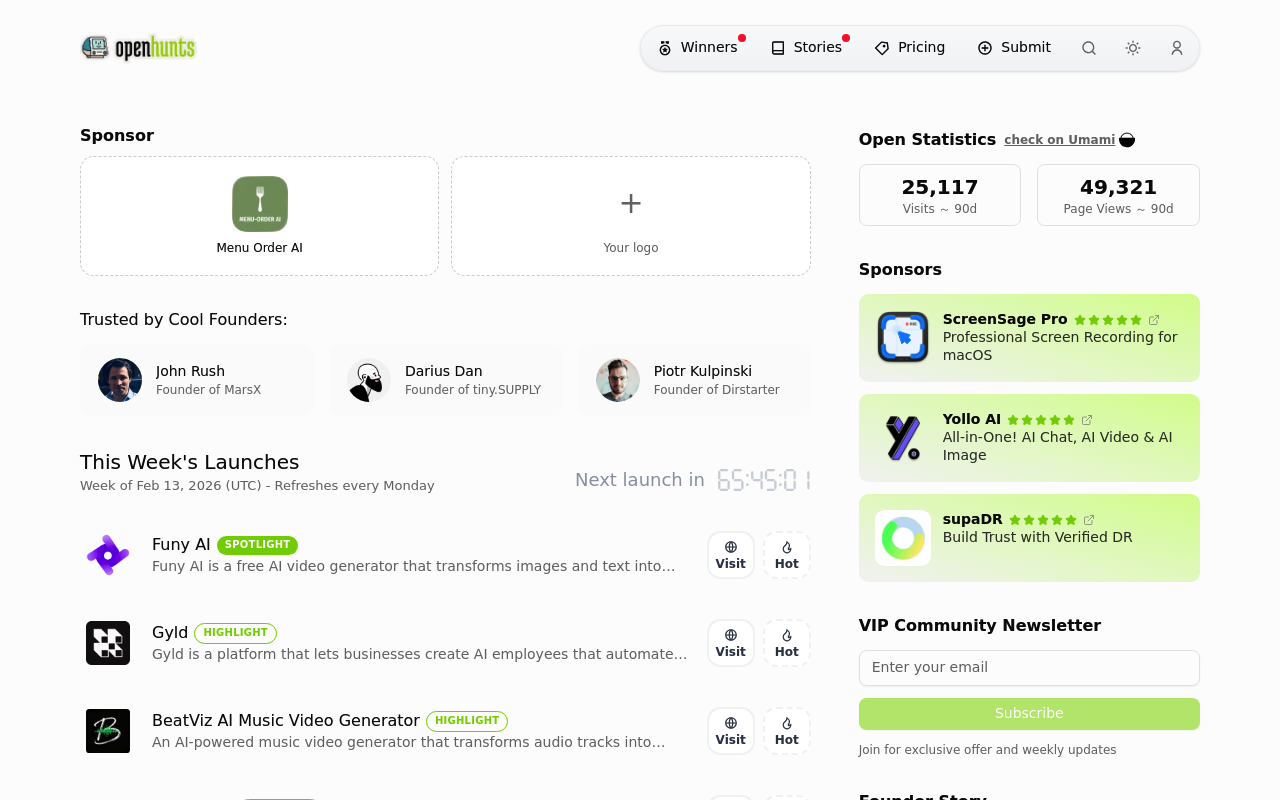Open supaDR external link icon
The image size is (1280, 800).
click(x=1089, y=520)
